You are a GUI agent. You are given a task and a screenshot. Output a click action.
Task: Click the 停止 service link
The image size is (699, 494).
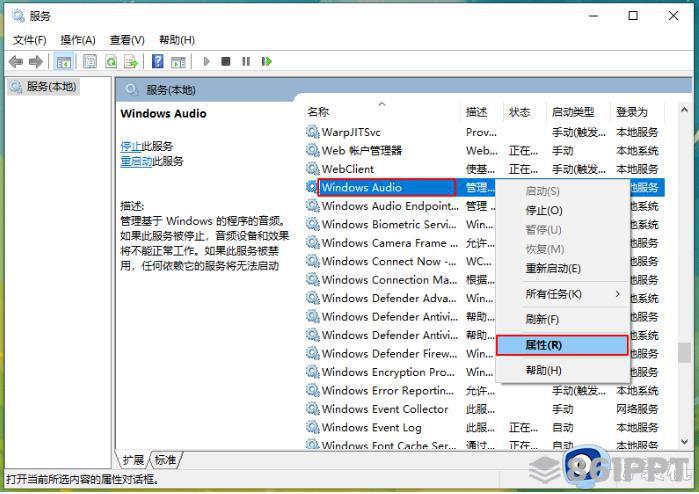(131, 146)
